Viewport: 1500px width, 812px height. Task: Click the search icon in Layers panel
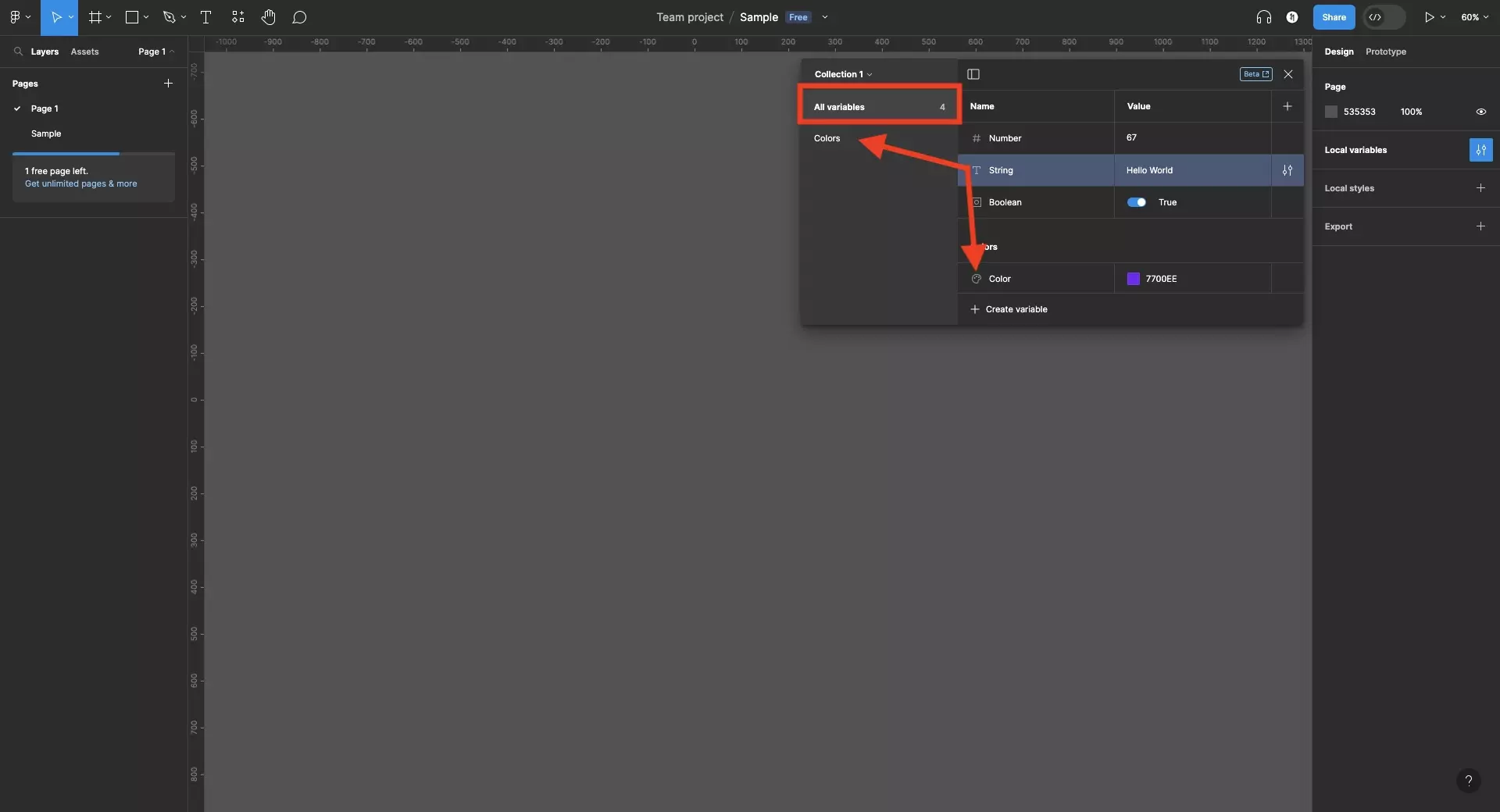(18, 52)
